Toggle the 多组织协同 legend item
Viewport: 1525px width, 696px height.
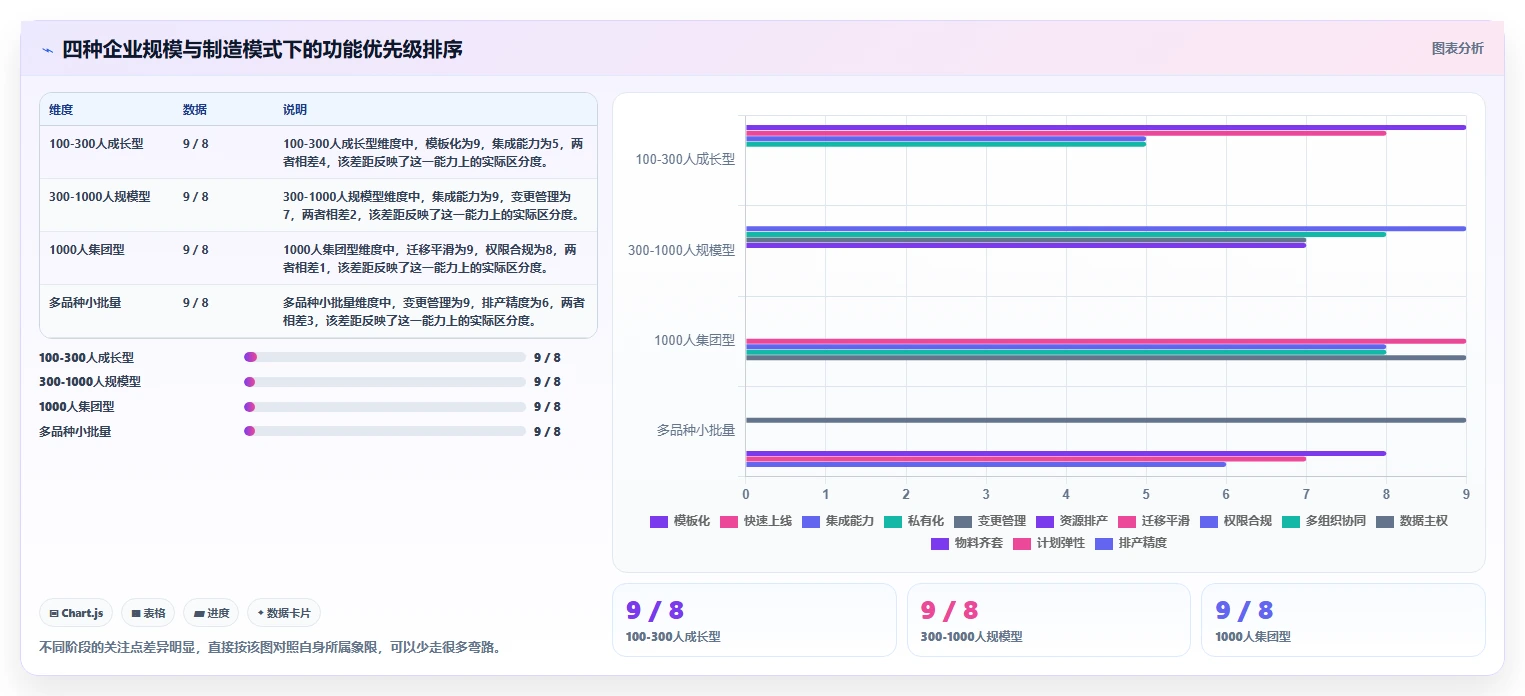1324,521
